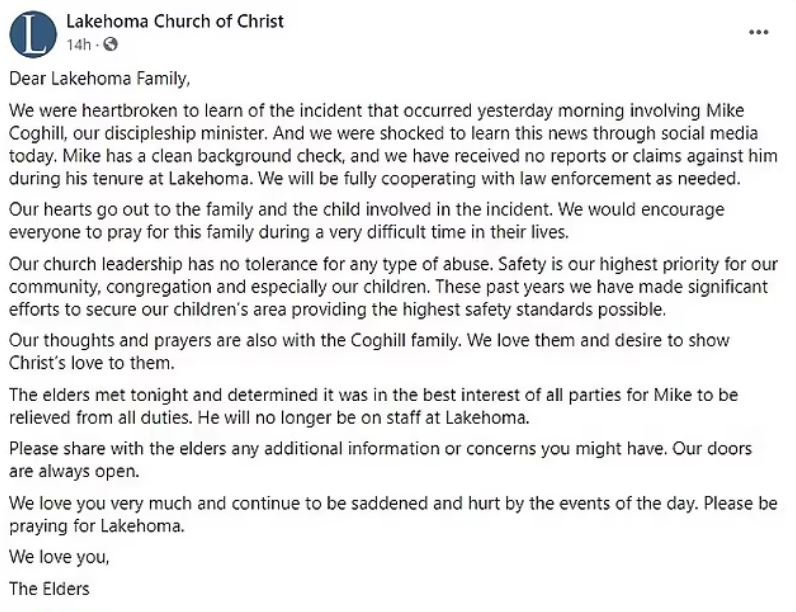Click the paragraph starting "Our hearts go out"

click(367, 221)
